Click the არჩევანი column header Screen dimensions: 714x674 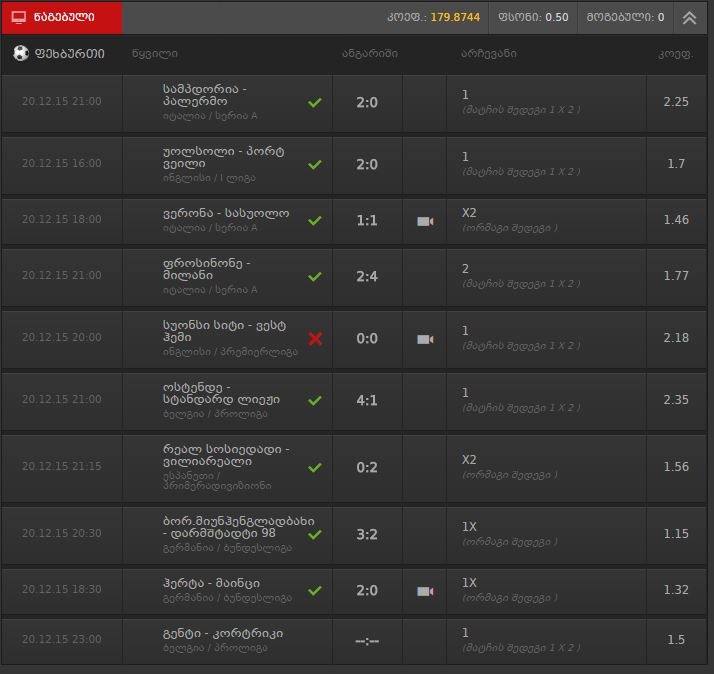(x=489, y=54)
